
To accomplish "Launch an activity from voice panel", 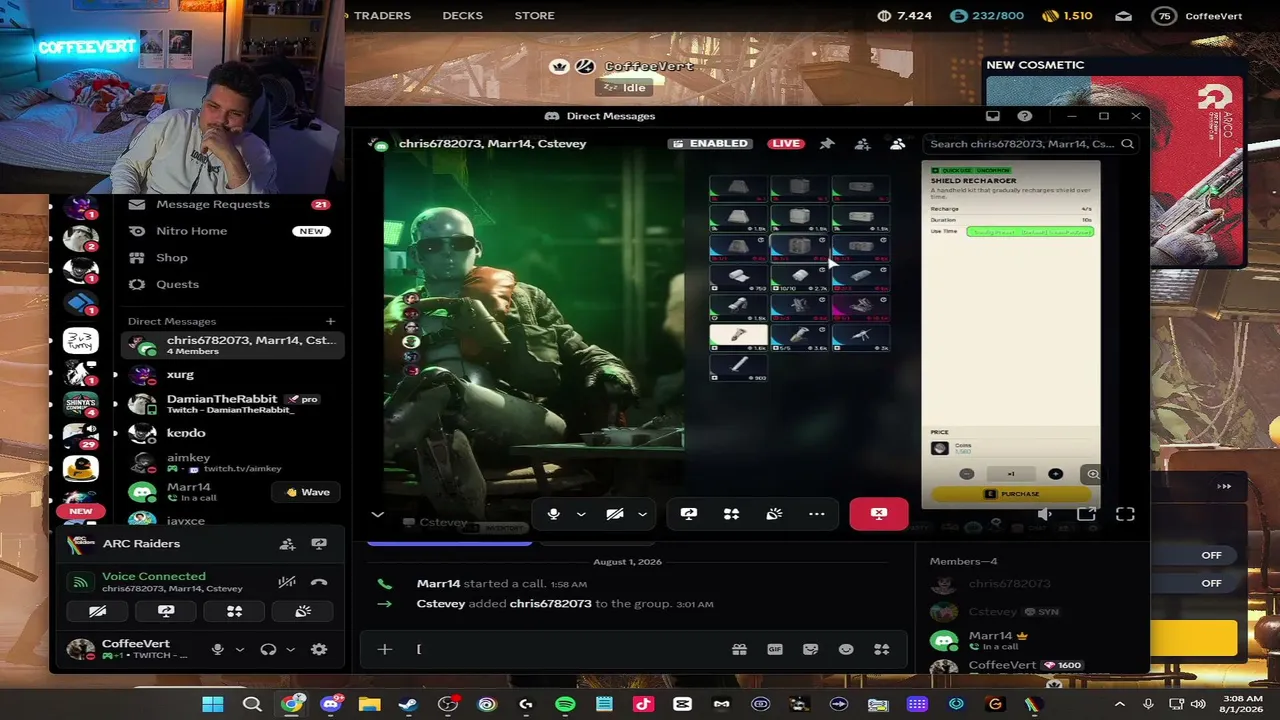I will pyautogui.click(x=234, y=611).
